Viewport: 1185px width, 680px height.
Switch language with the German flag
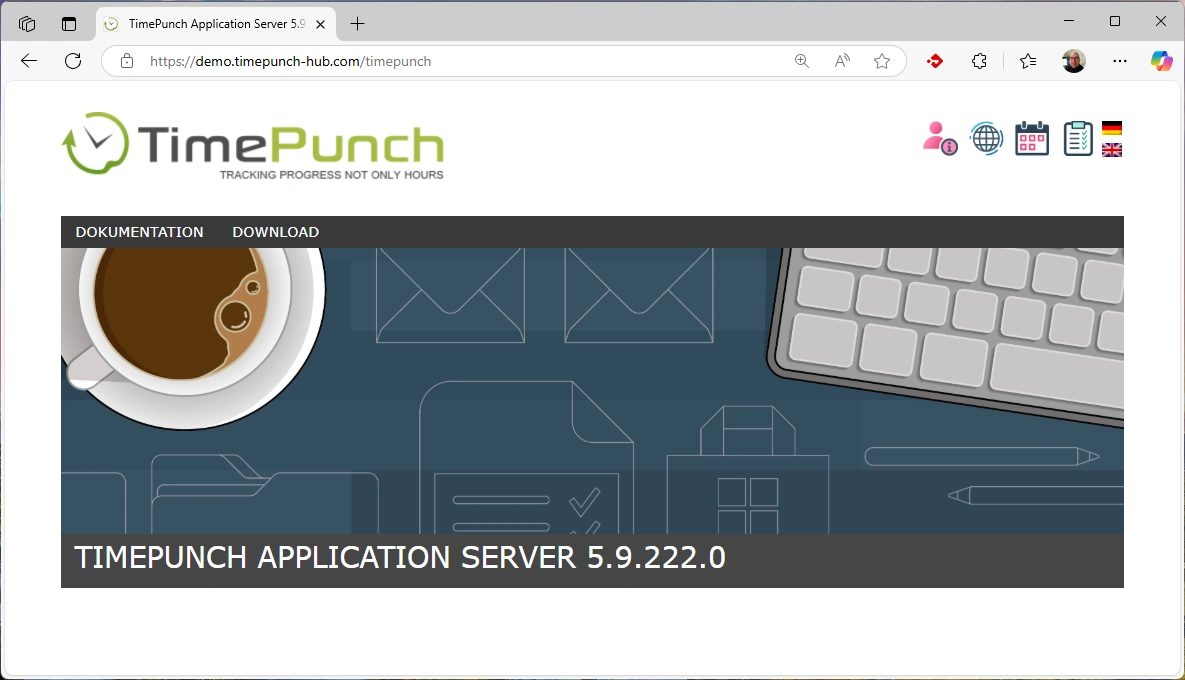(x=1112, y=128)
